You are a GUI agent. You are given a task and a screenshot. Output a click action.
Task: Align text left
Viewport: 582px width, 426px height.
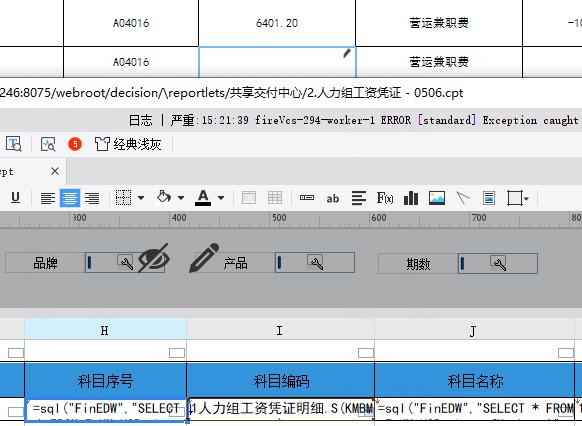click(48, 198)
